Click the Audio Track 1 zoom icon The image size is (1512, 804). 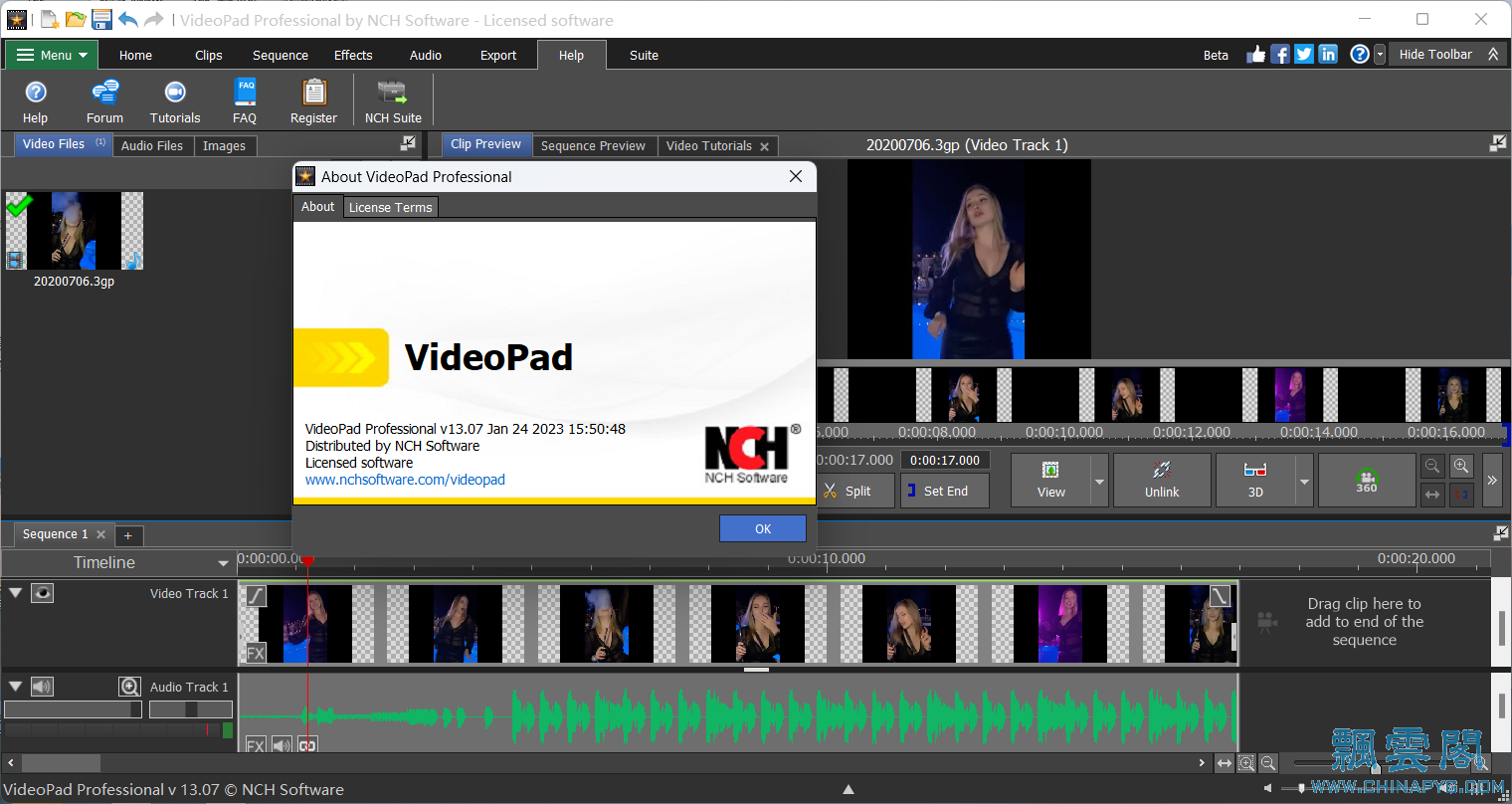click(x=129, y=687)
